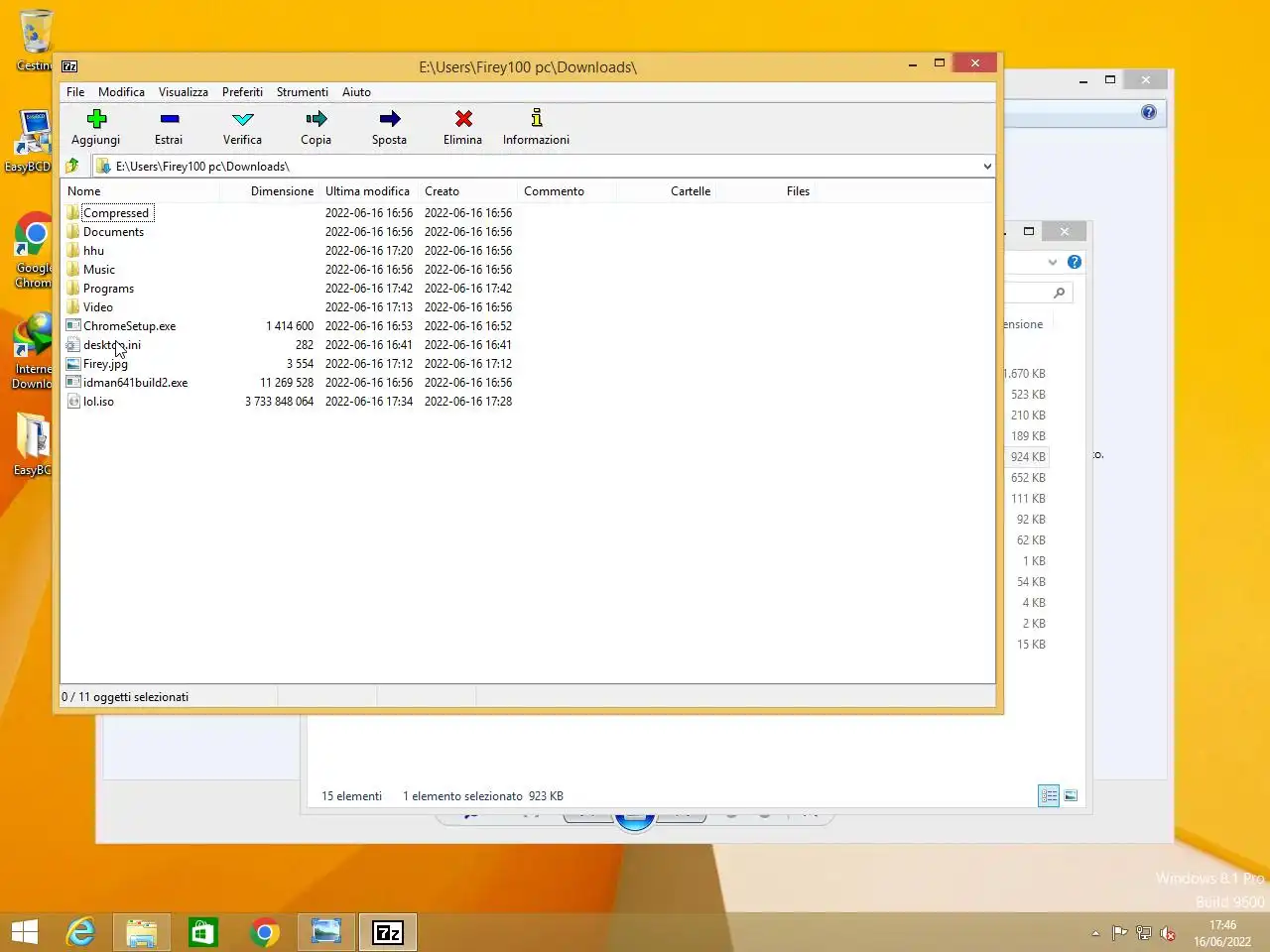
Task: Select the idman641build2.exe file icon
Action: pyautogui.click(x=73, y=382)
